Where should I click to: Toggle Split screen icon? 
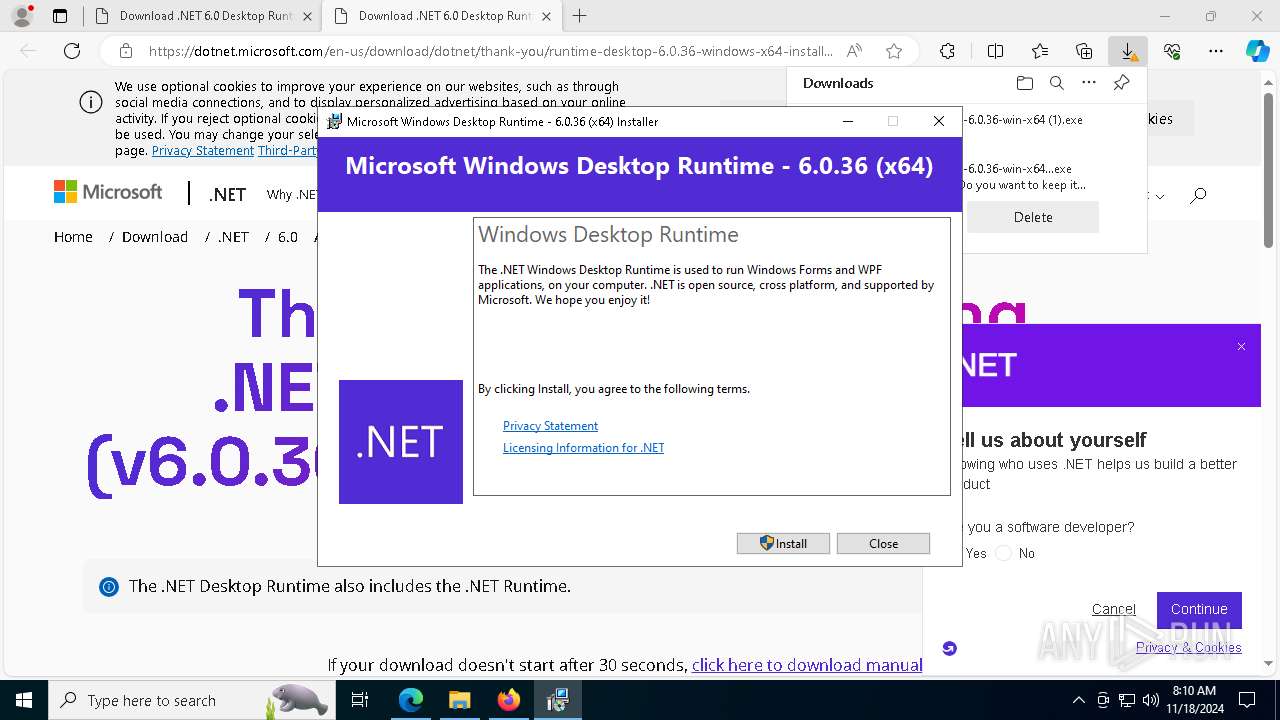click(995, 51)
